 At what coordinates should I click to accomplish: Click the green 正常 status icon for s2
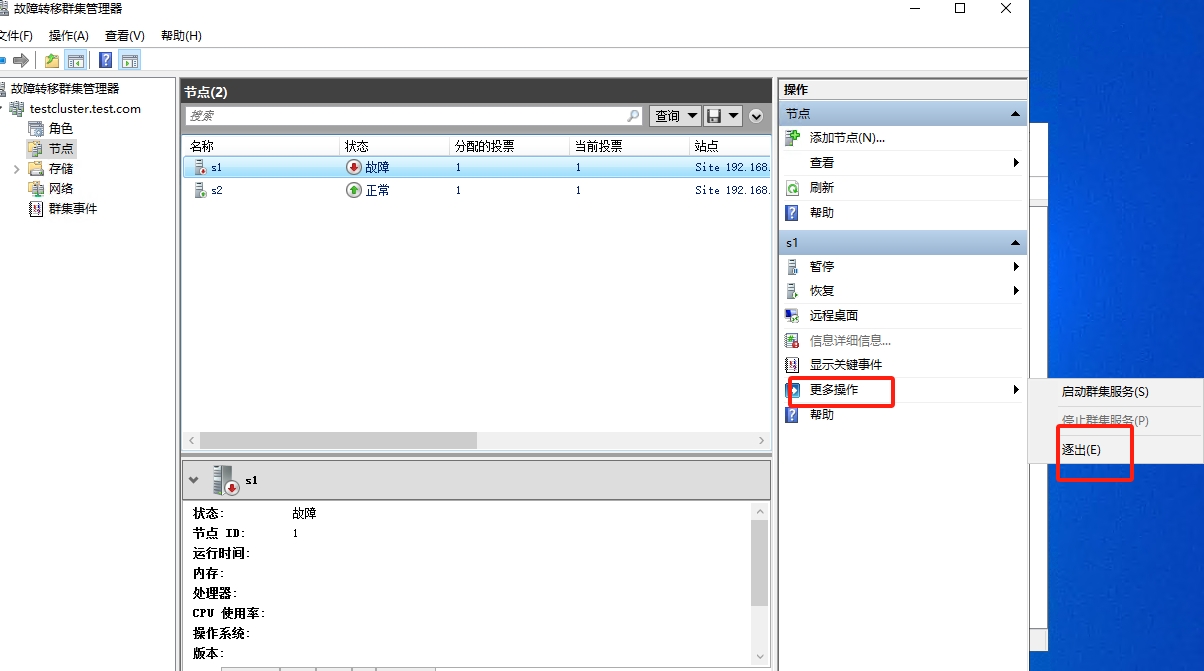[354, 190]
